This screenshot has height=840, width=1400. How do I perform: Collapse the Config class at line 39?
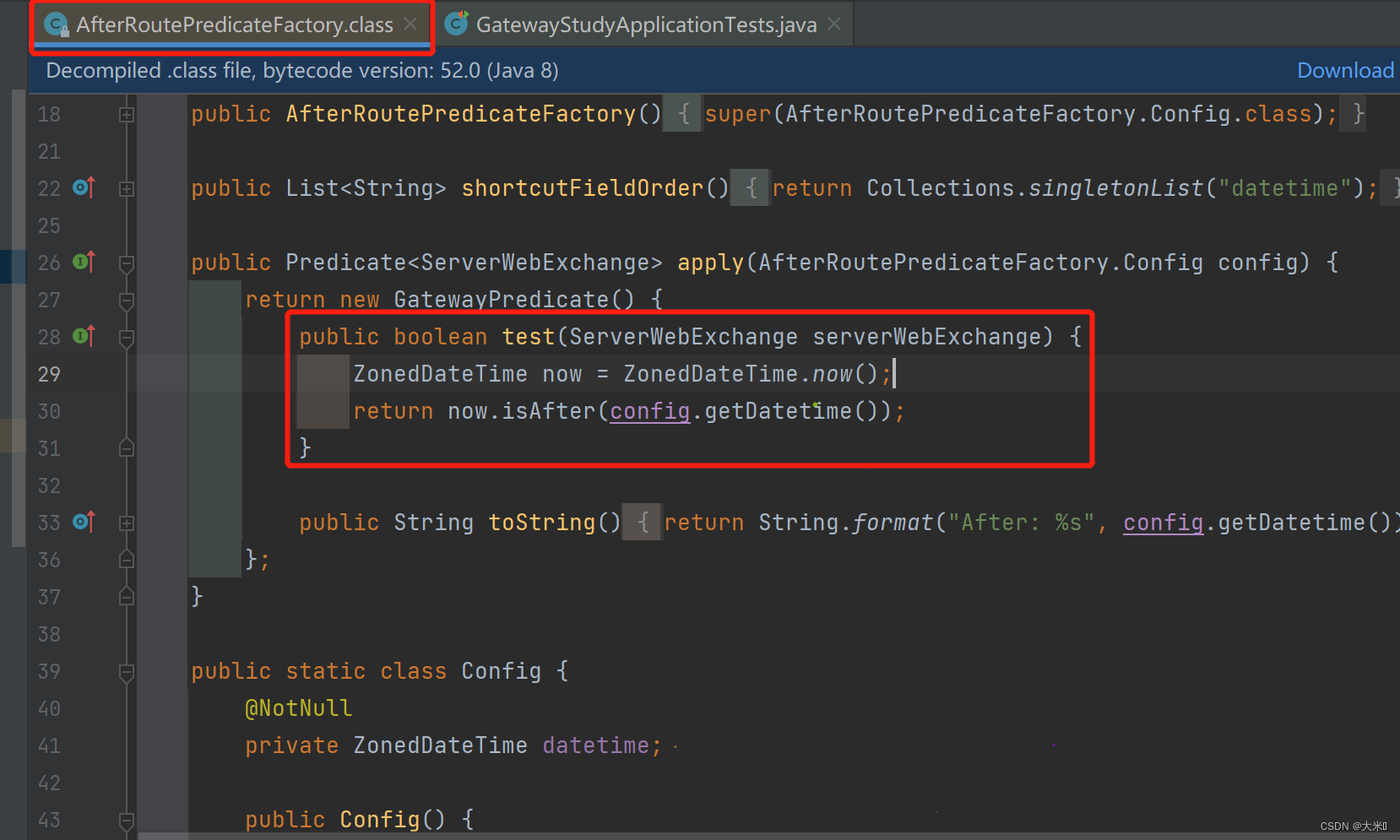pos(127,672)
